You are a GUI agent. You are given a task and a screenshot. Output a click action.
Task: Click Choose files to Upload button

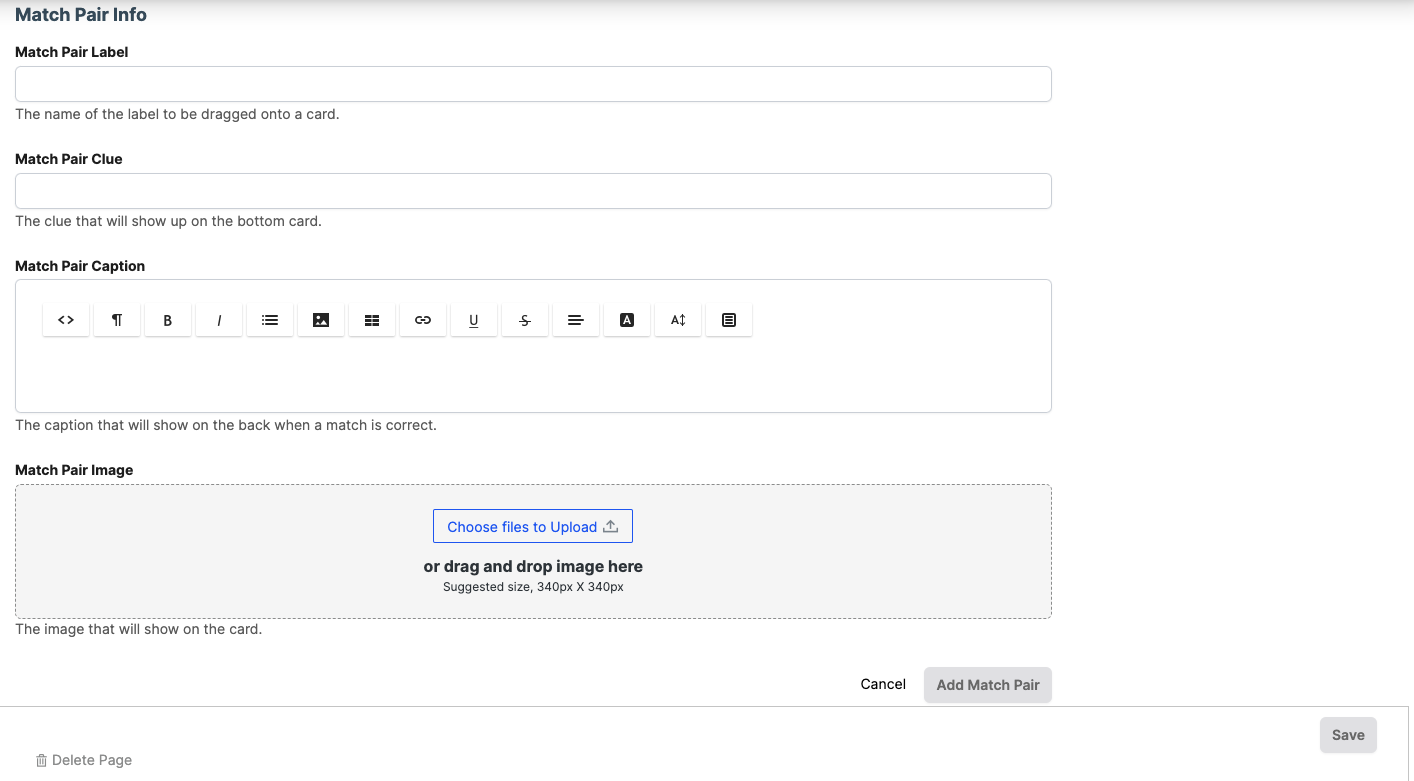click(x=533, y=526)
